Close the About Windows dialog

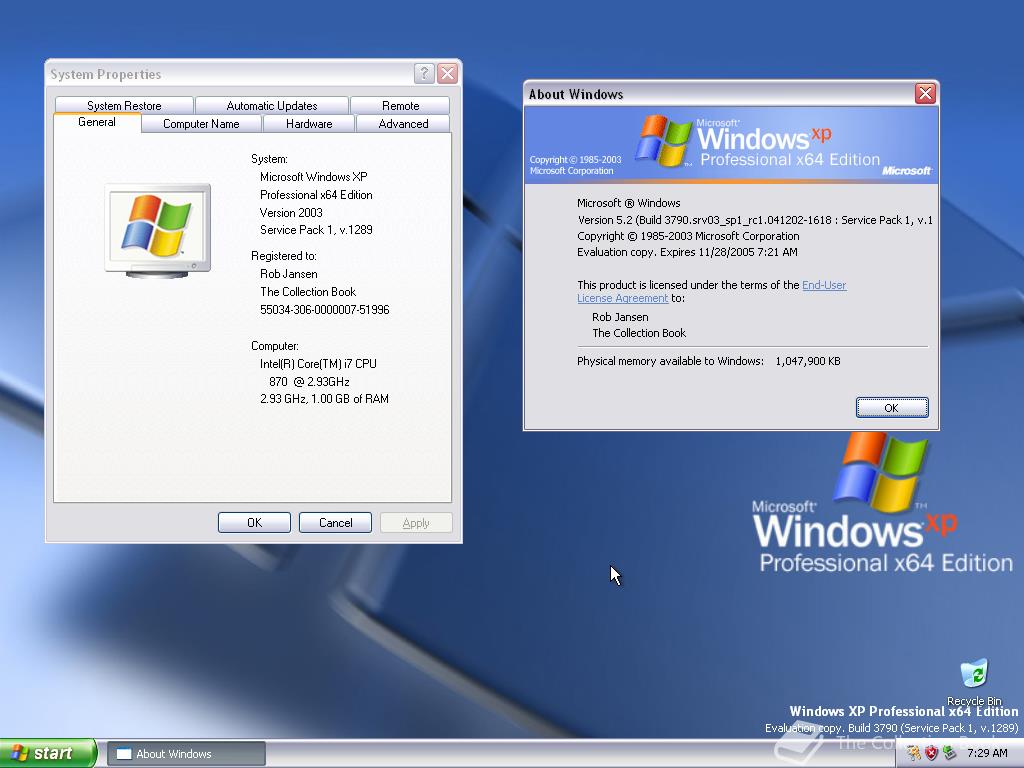(925, 93)
